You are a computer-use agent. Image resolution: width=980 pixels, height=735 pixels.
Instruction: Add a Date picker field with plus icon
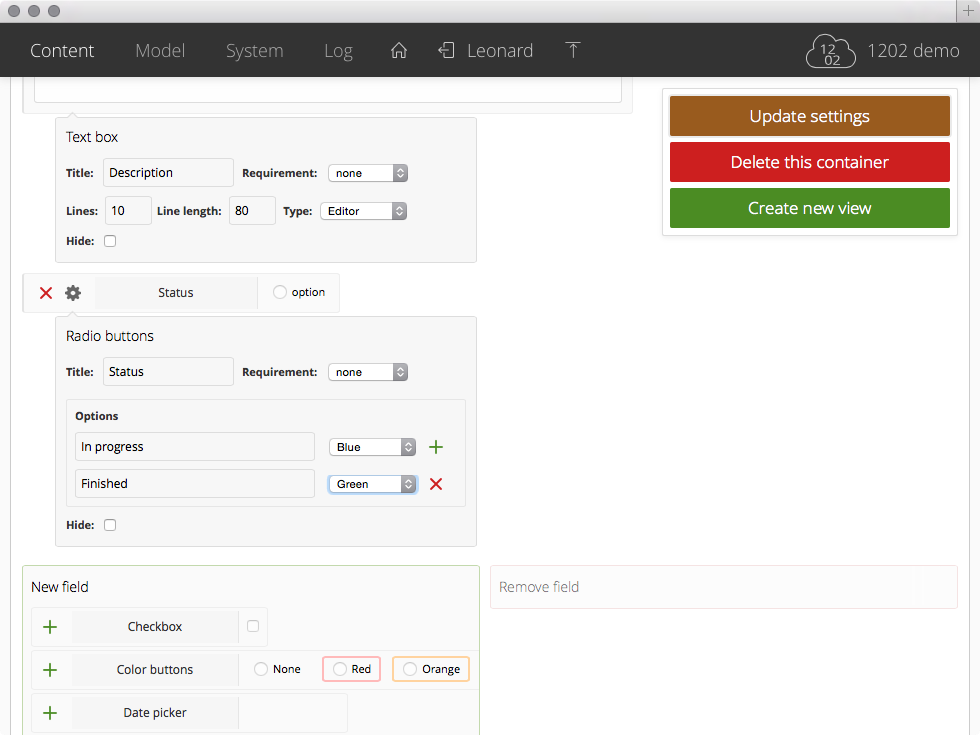(50, 713)
